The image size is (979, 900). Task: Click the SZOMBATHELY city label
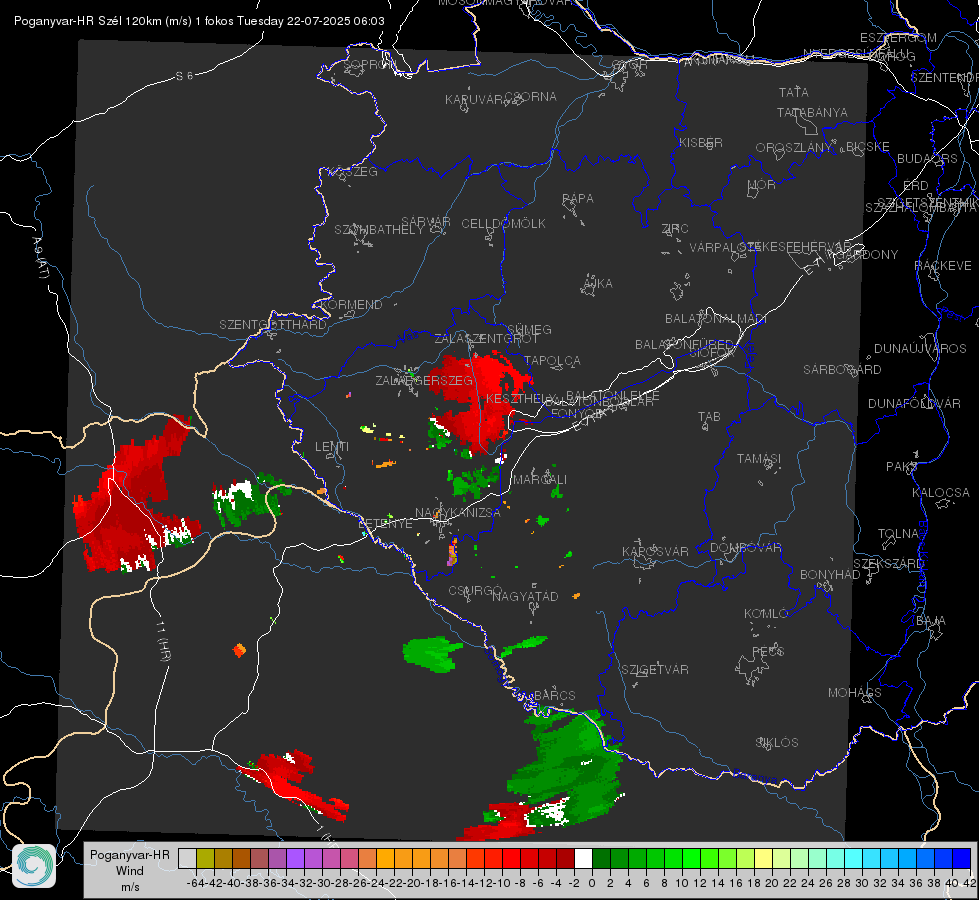[x=379, y=230]
